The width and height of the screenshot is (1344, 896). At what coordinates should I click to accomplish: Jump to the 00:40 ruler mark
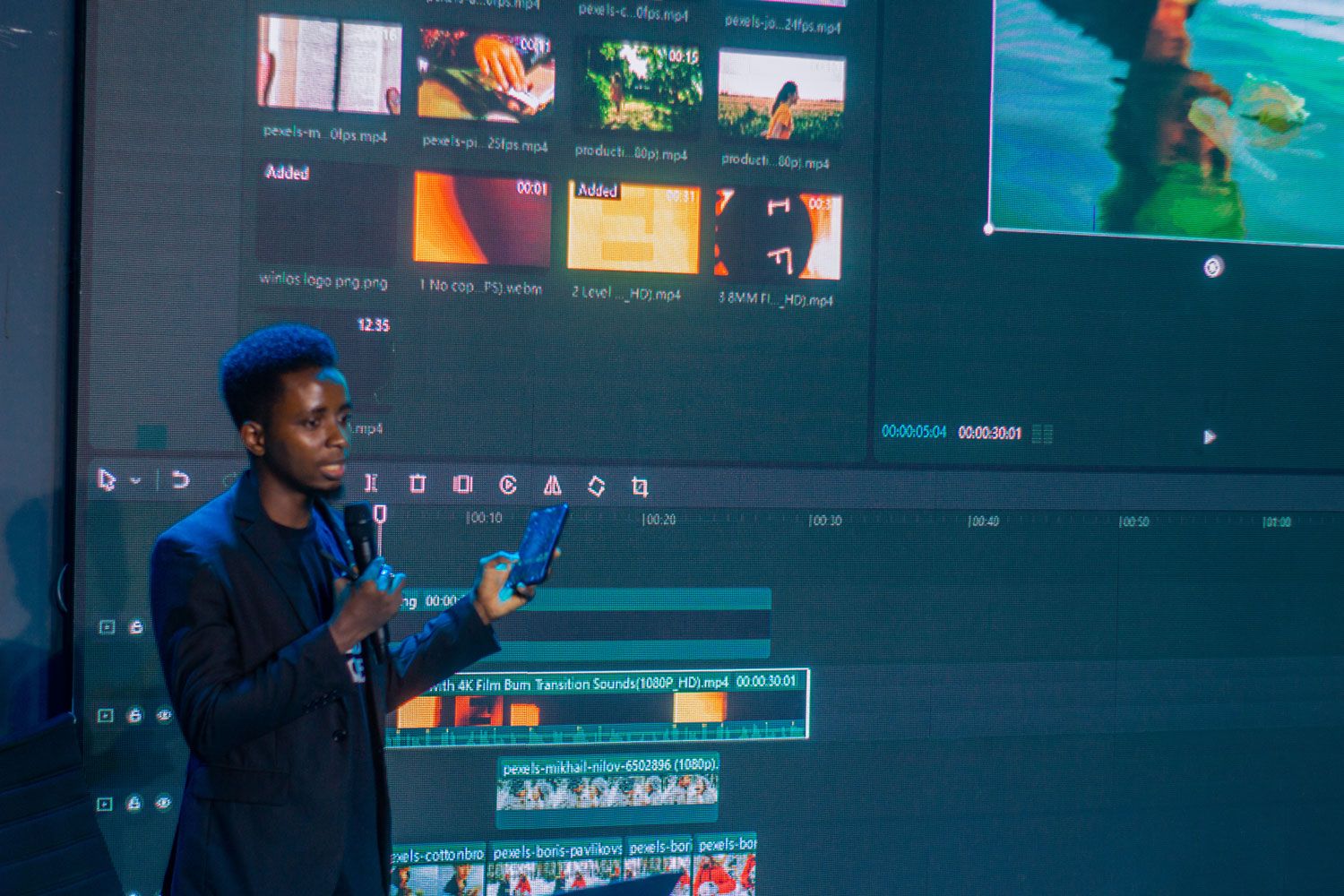[x=983, y=521]
